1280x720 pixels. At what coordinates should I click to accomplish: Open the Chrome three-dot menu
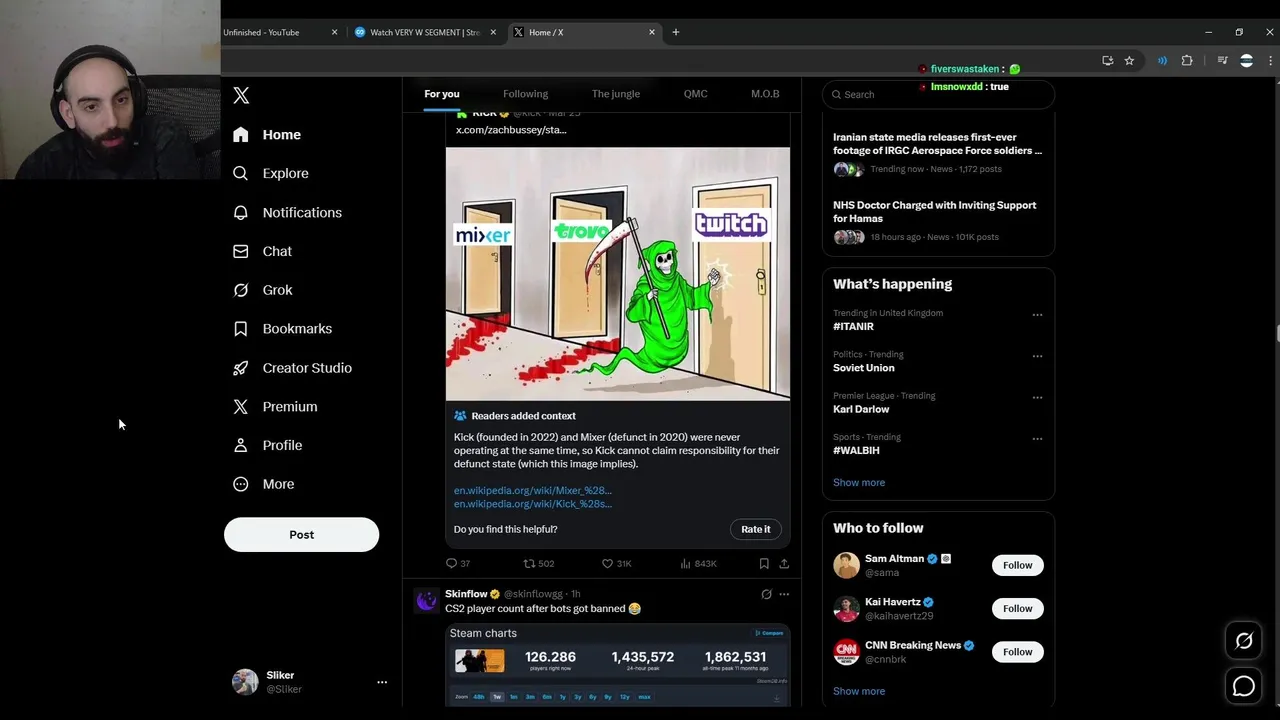pyautogui.click(x=1270, y=61)
